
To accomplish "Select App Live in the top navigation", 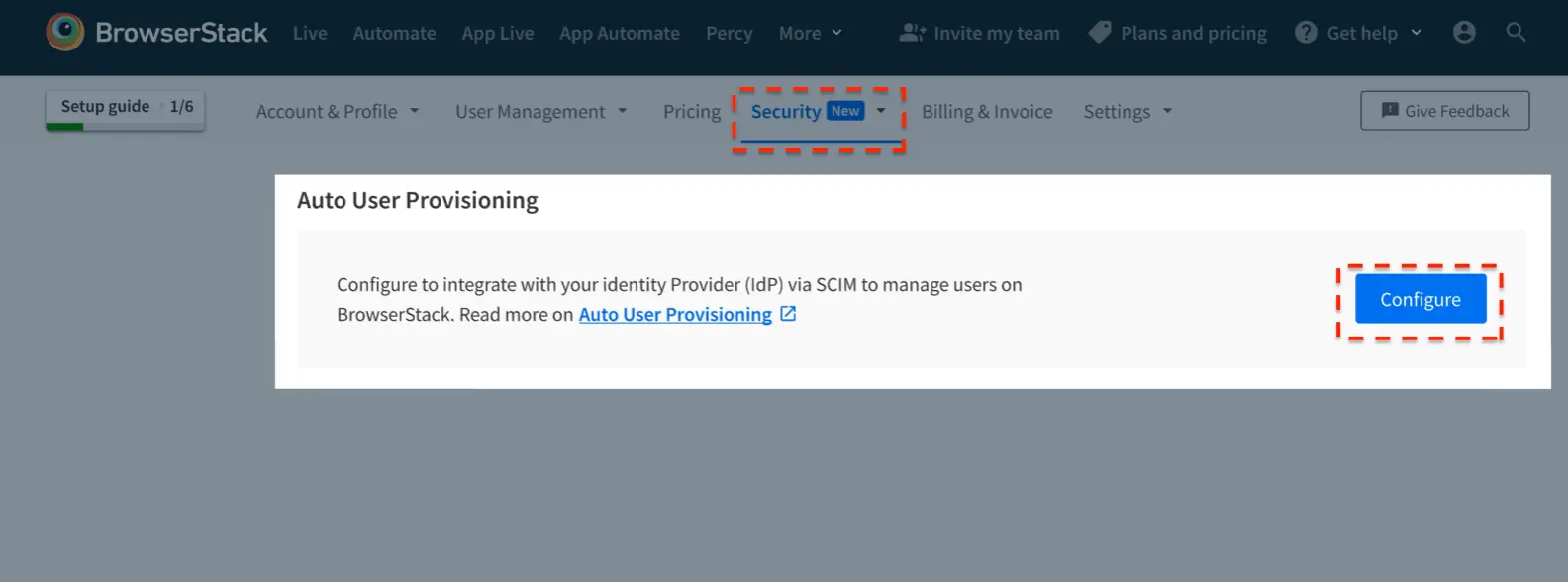I will point(497,33).
